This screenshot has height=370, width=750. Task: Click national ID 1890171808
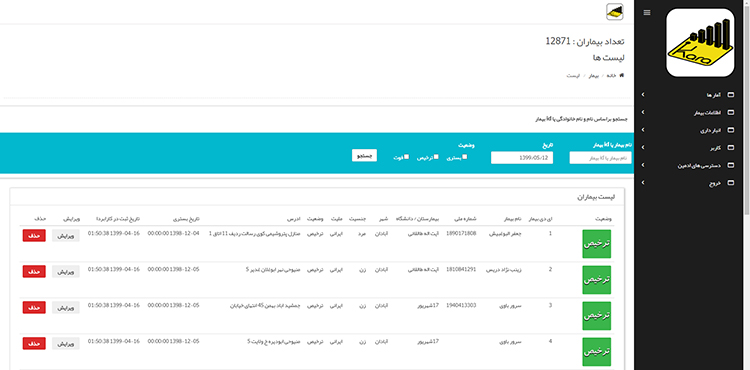pos(461,233)
